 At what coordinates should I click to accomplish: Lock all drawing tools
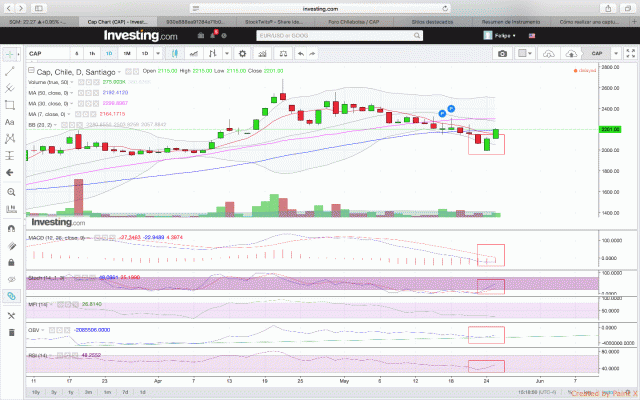click(x=11, y=262)
